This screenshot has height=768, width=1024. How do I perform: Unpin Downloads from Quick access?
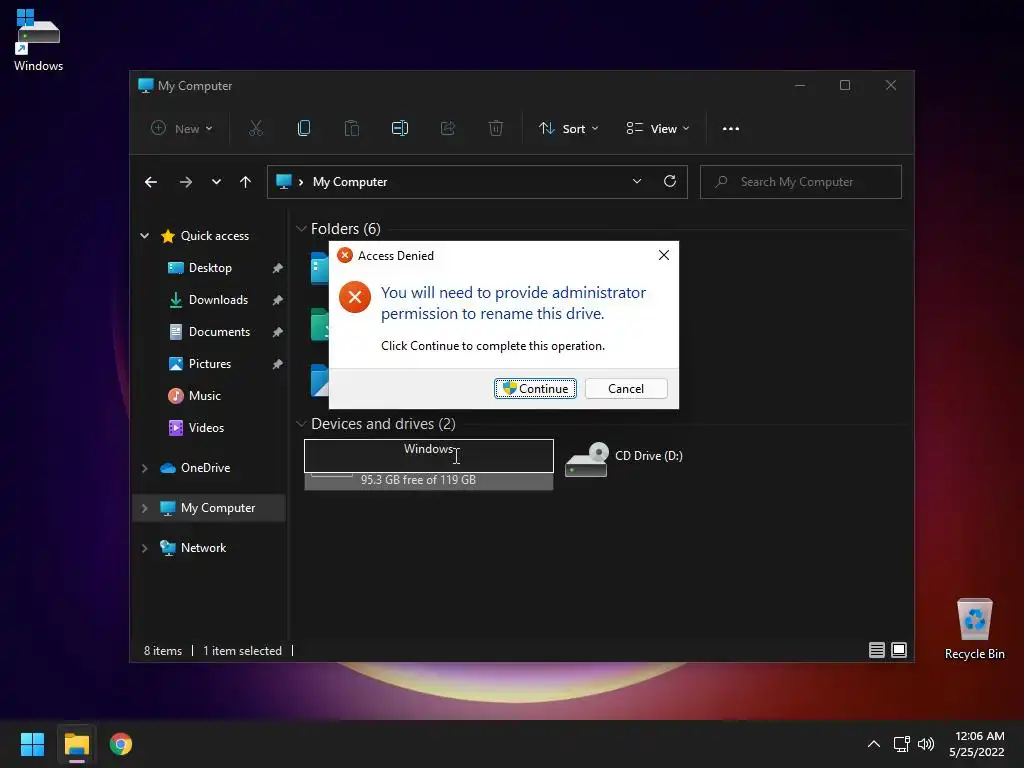tap(278, 300)
